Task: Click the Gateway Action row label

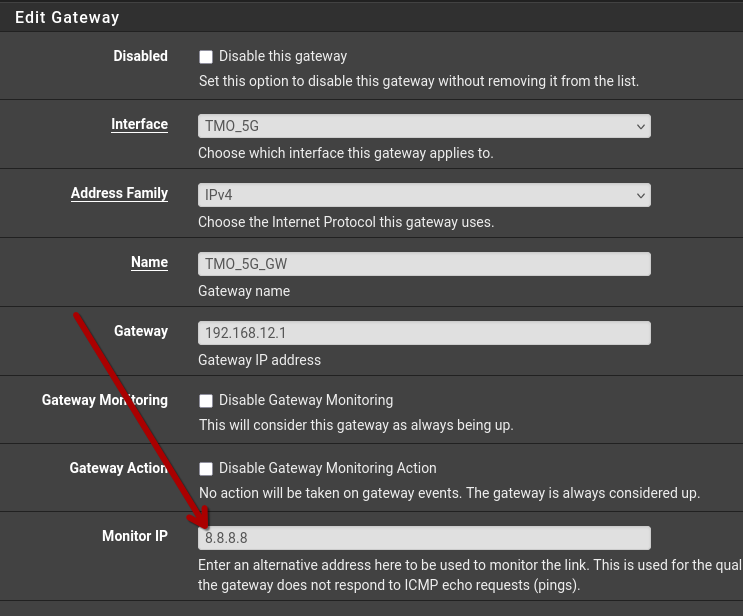Action: pos(118,468)
